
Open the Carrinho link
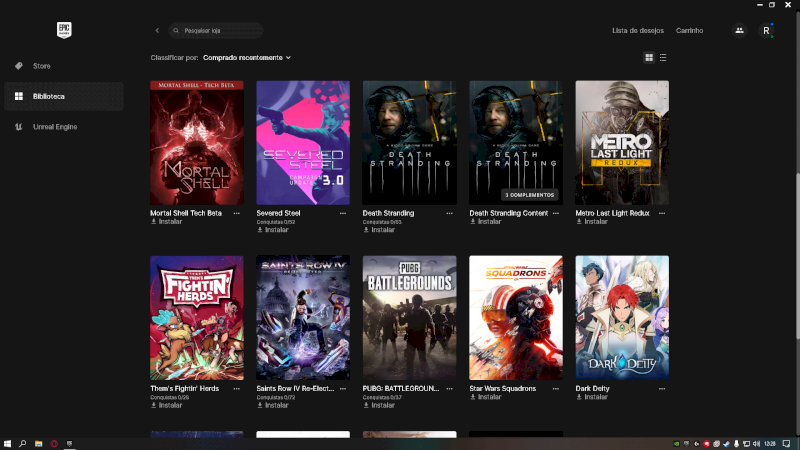pos(689,31)
